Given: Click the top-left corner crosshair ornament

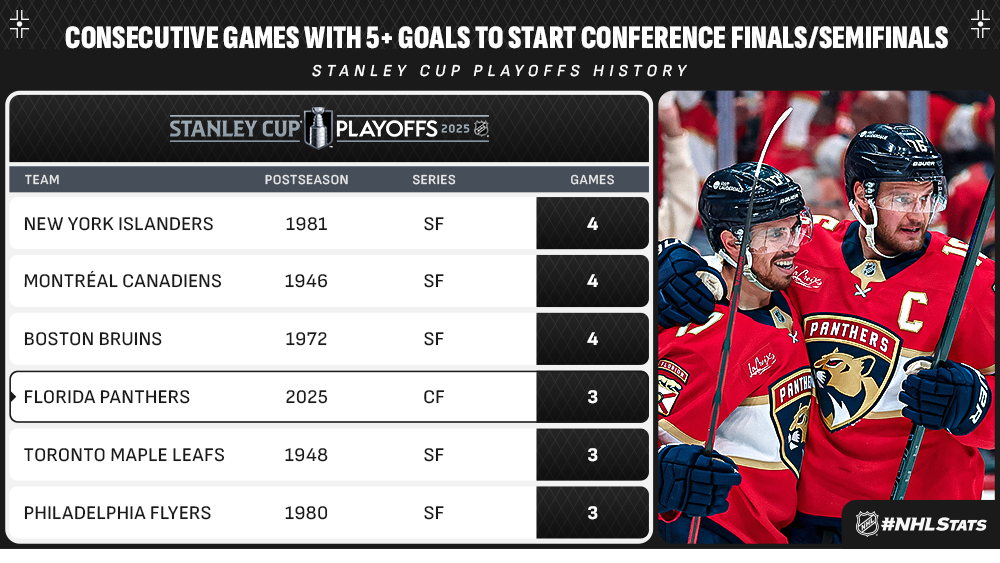Looking at the screenshot, I should pos(20,24).
